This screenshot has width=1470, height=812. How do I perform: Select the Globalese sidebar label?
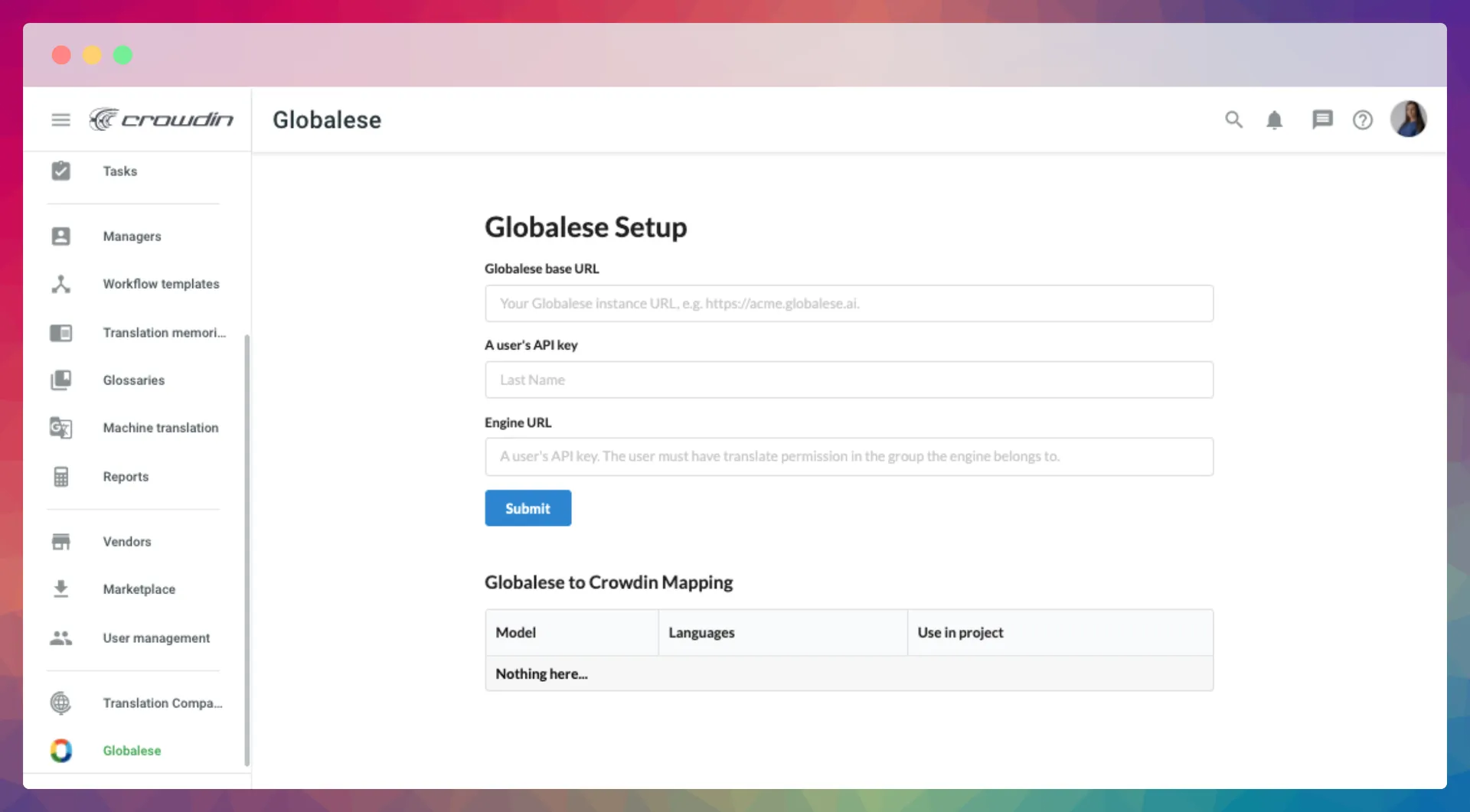[132, 751]
